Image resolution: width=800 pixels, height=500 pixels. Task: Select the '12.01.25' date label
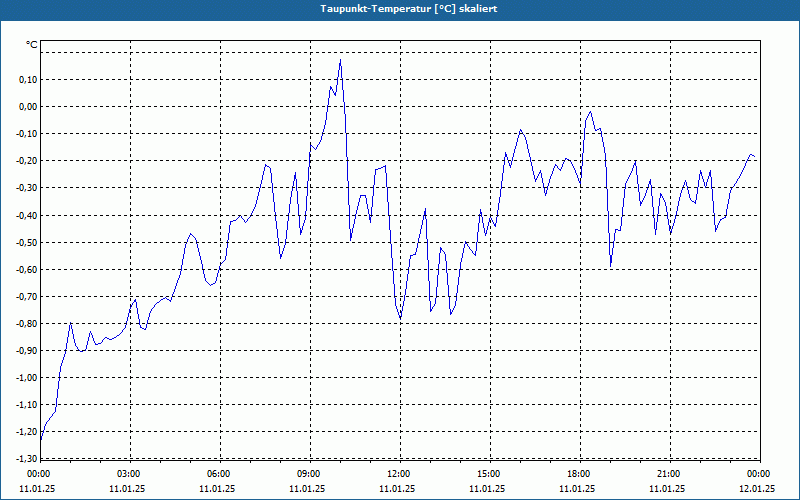[x=757, y=488]
